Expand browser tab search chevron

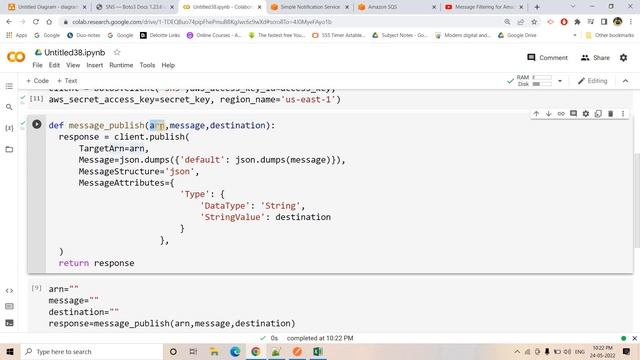point(573,7)
